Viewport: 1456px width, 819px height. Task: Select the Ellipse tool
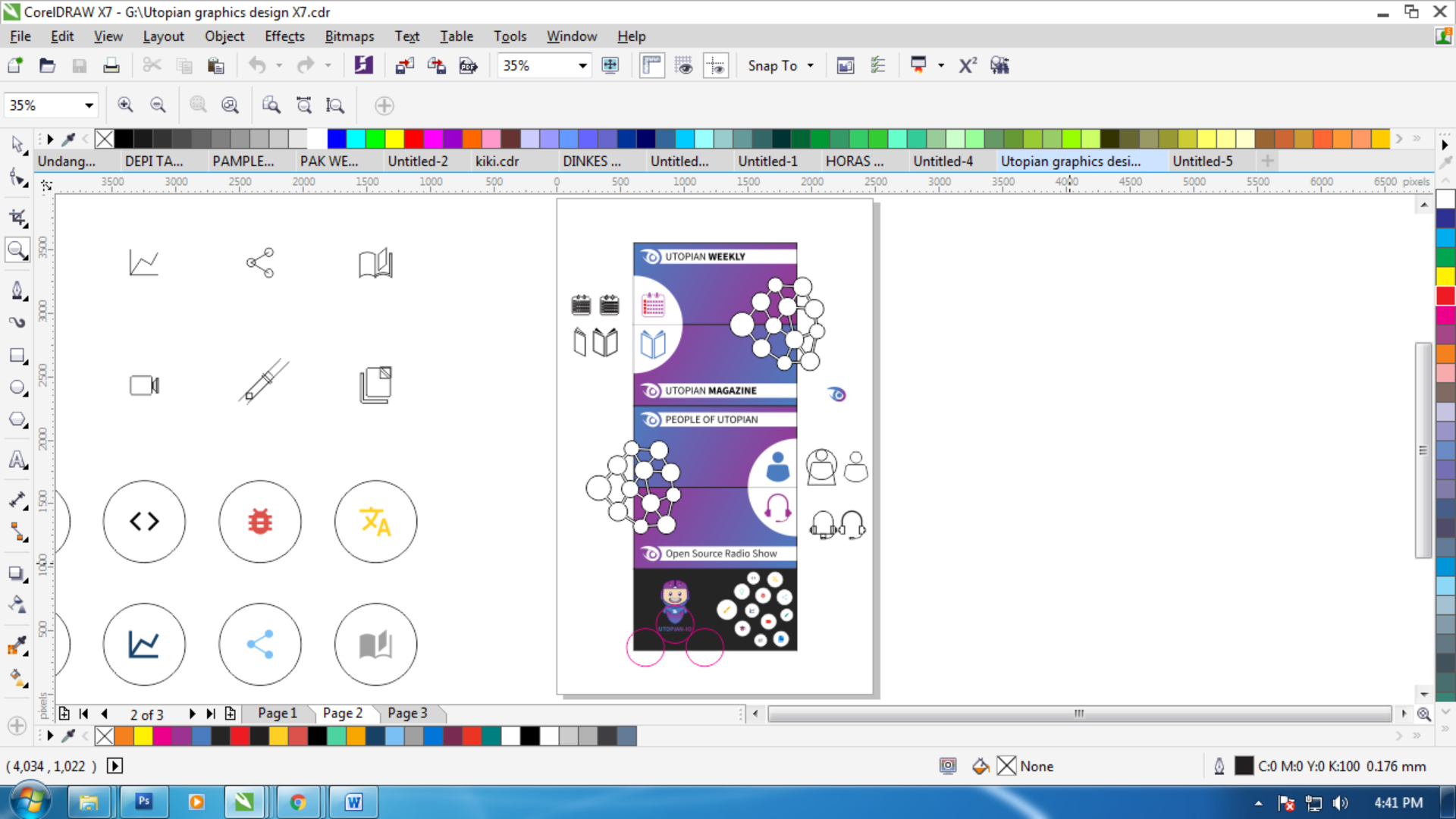[17, 388]
